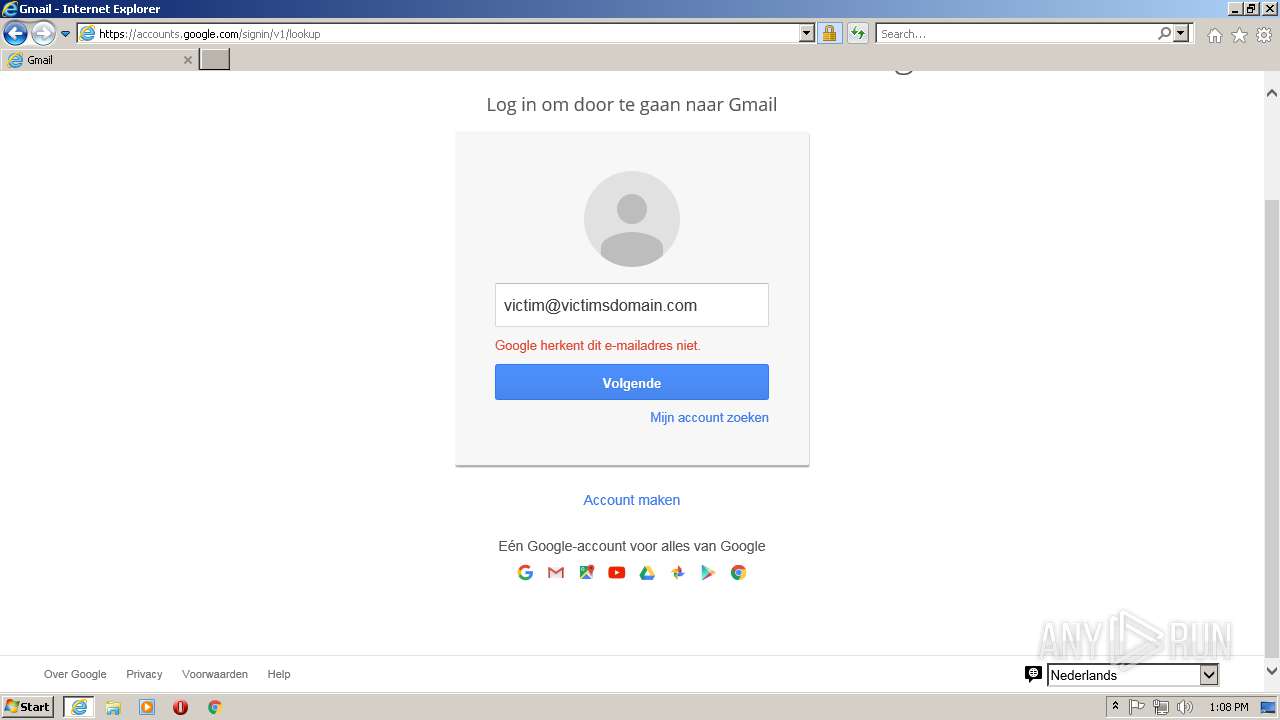Click the Search box in the toolbar
This screenshot has height=720, width=1280.
click(1016, 34)
